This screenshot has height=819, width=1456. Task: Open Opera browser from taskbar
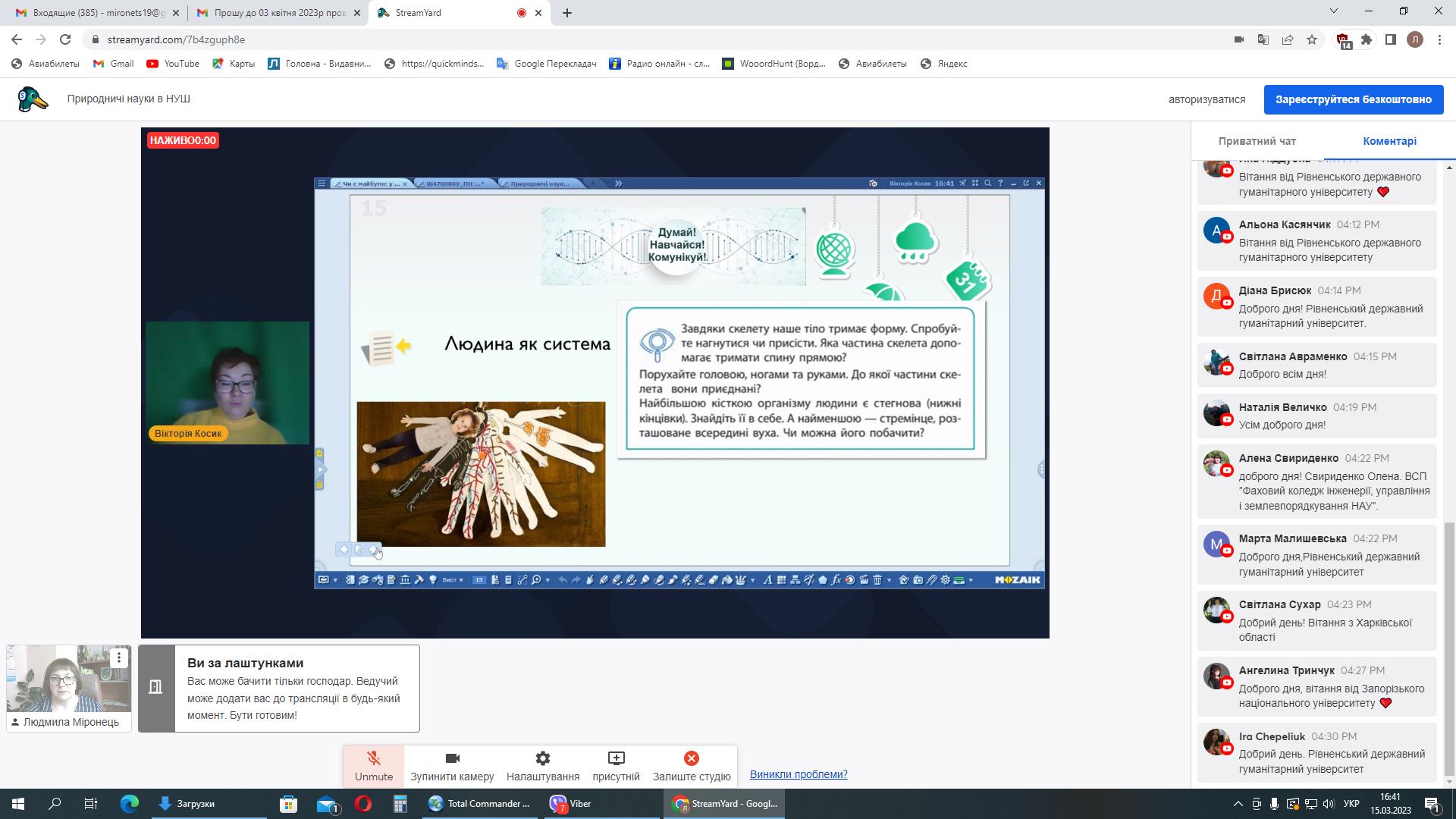tap(363, 804)
